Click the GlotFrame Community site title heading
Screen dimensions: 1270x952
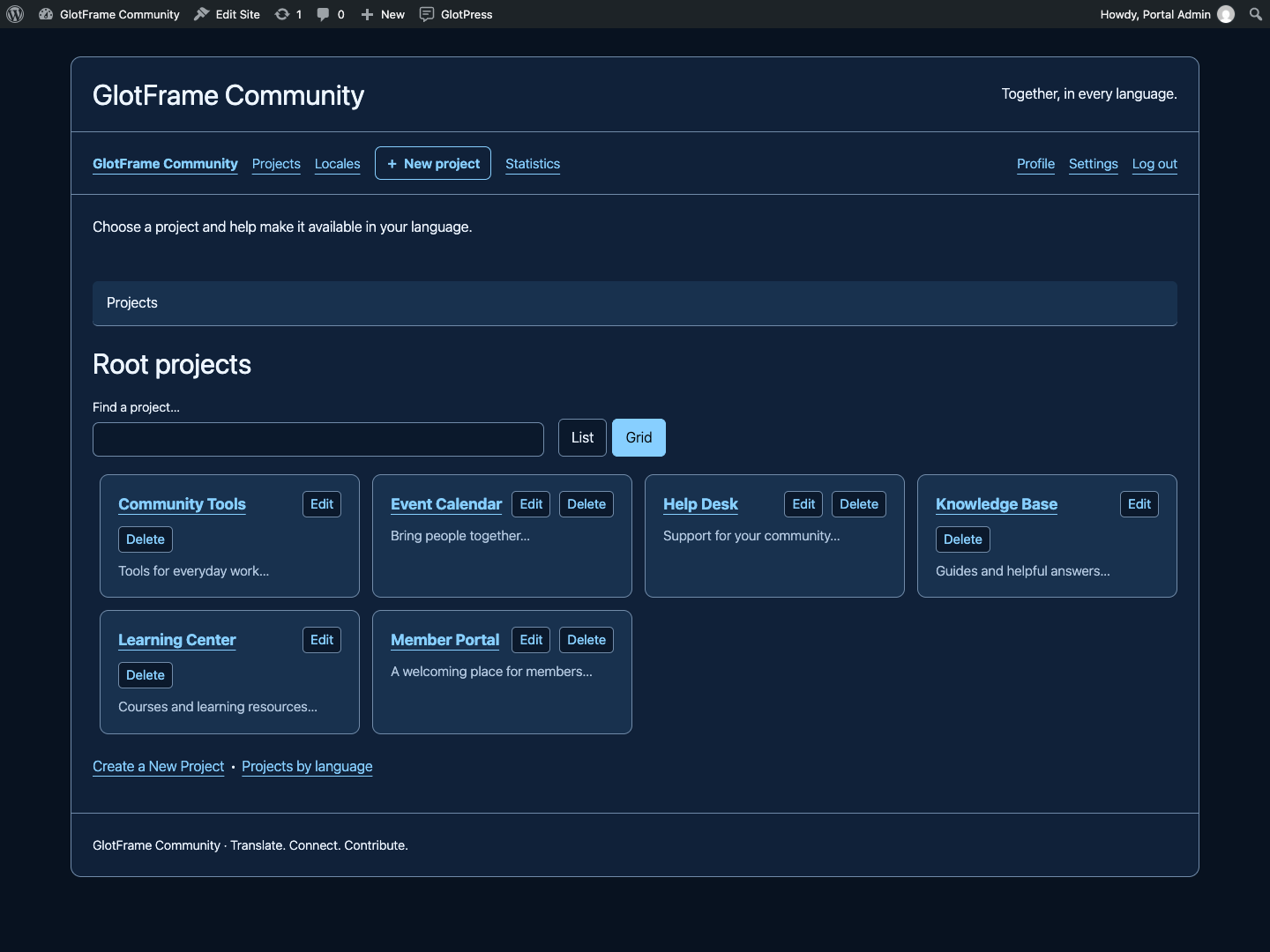[x=228, y=95]
